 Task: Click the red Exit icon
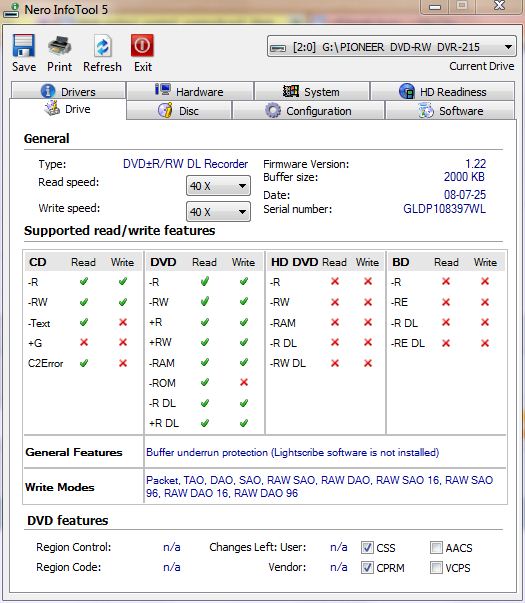pyautogui.click(x=142, y=45)
